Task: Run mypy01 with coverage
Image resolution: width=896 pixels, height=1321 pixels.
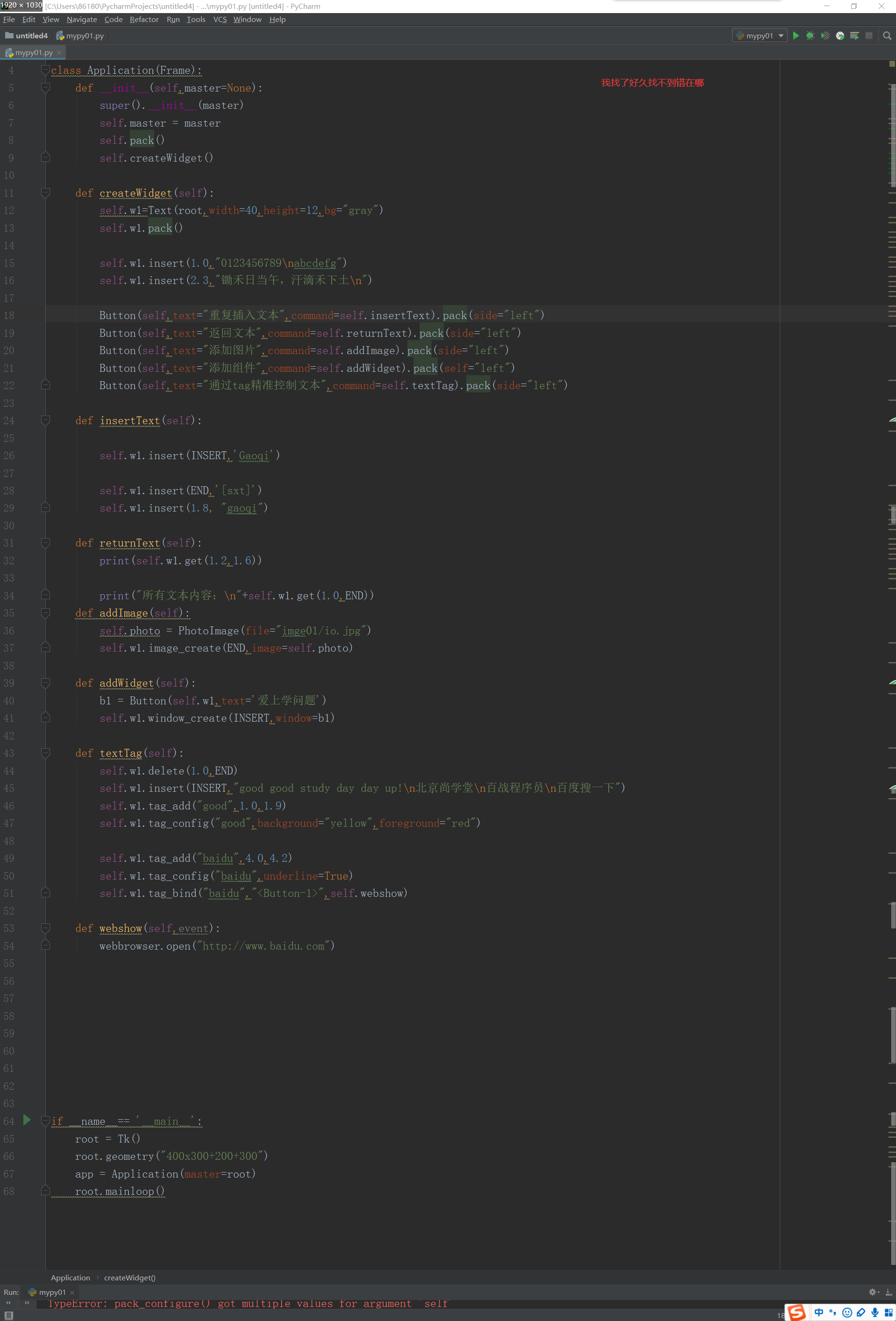Action: 825,35
